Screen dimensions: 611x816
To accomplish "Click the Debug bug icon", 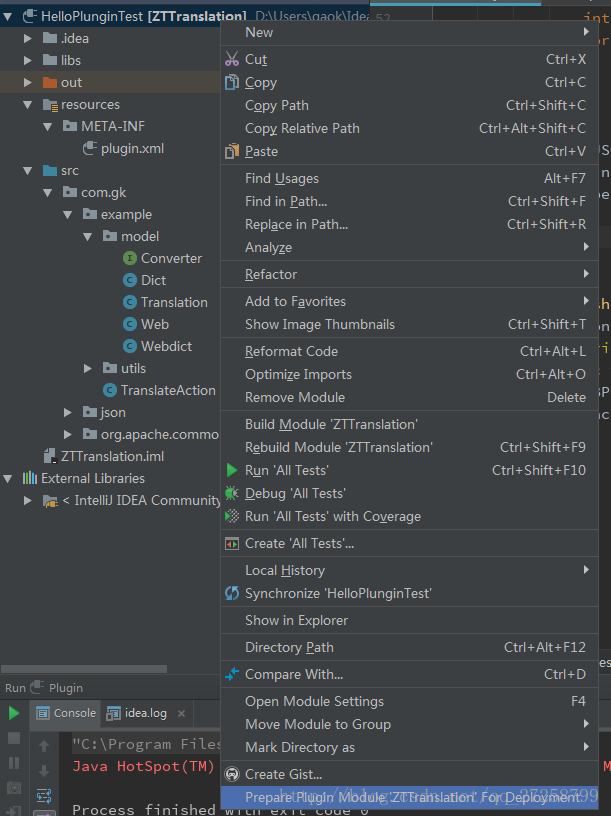I will tap(232, 493).
